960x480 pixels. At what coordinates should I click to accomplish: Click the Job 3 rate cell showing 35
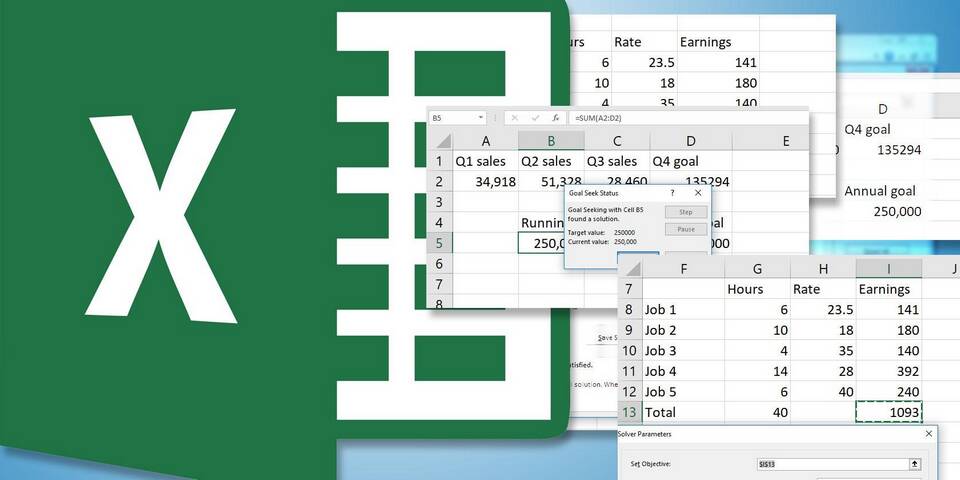coord(823,351)
